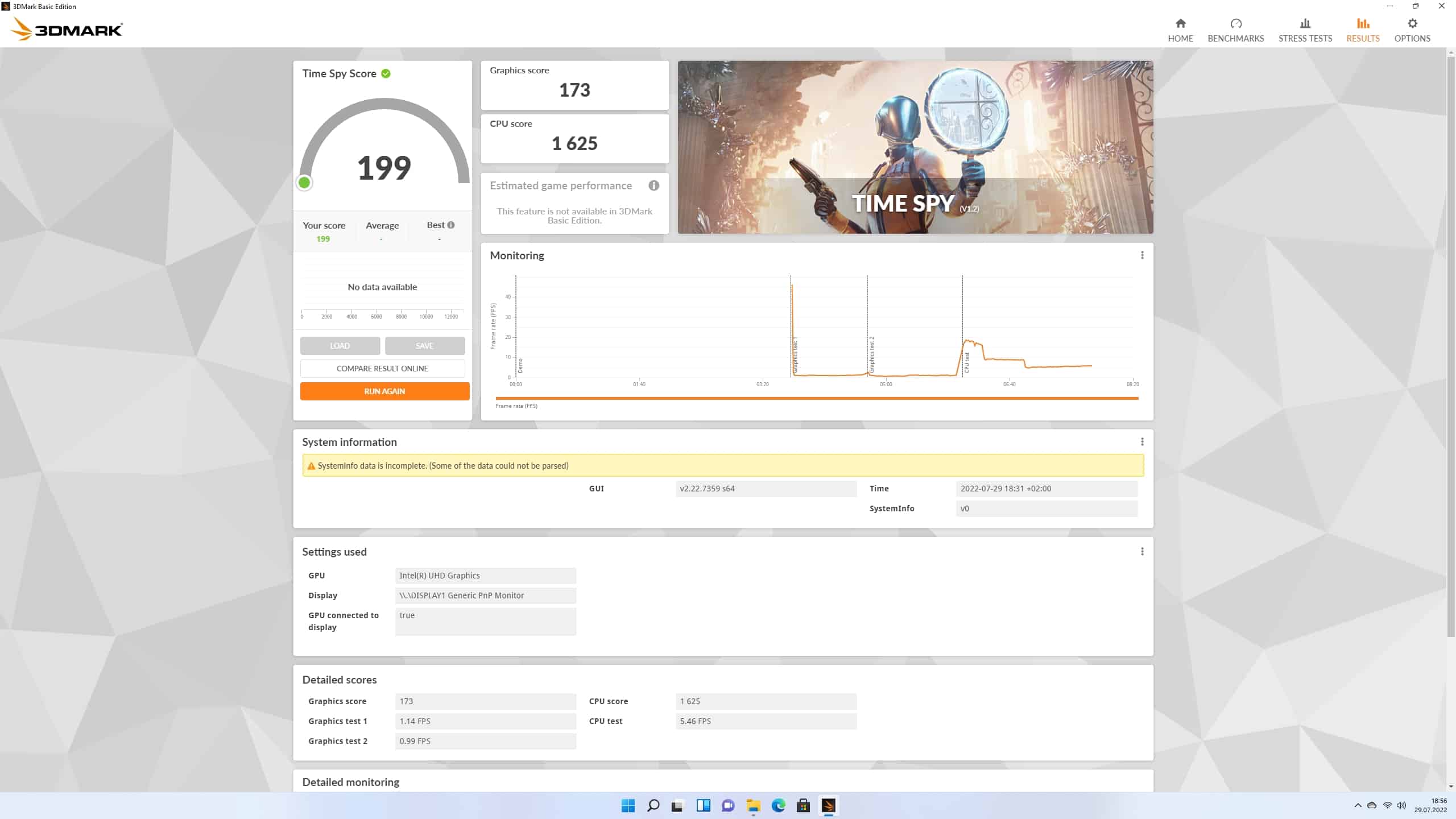Click the Load button

pos(340,346)
